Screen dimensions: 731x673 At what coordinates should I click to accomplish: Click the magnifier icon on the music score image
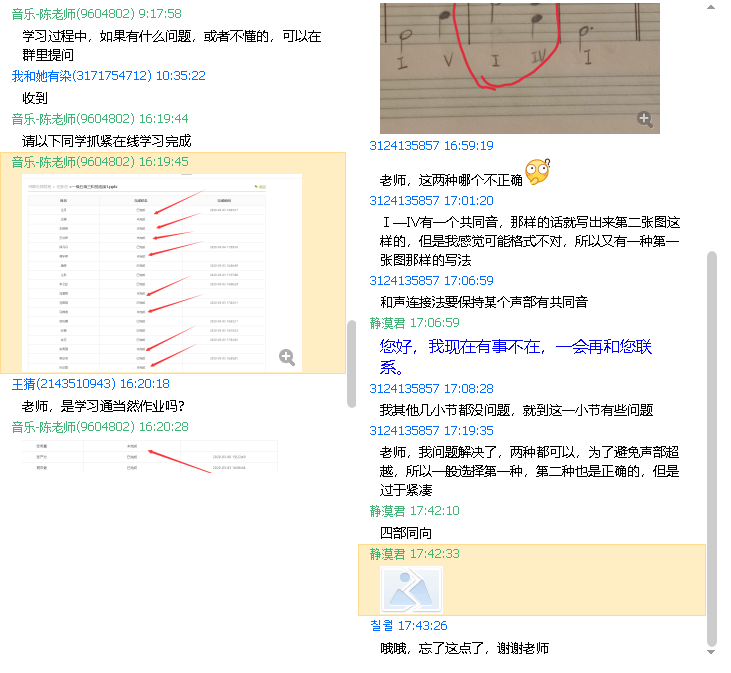(645, 120)
